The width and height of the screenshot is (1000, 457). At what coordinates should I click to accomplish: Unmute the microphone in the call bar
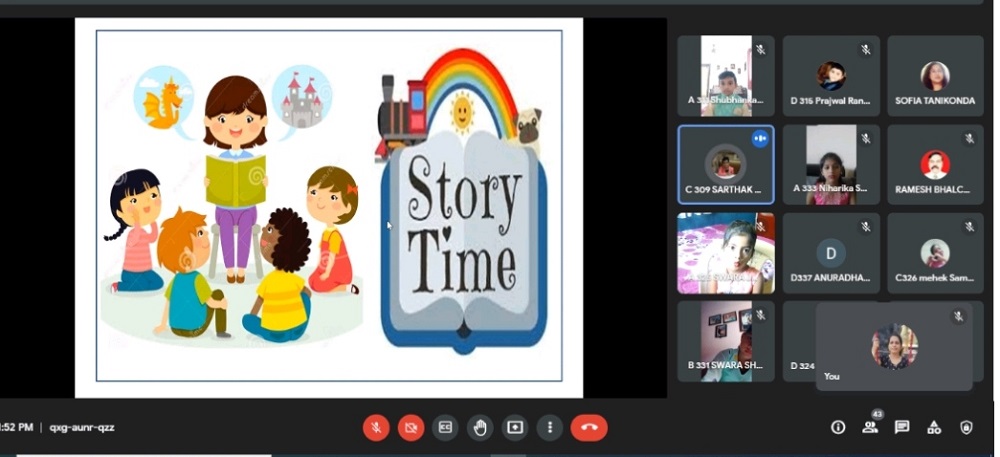coord(376,428)
